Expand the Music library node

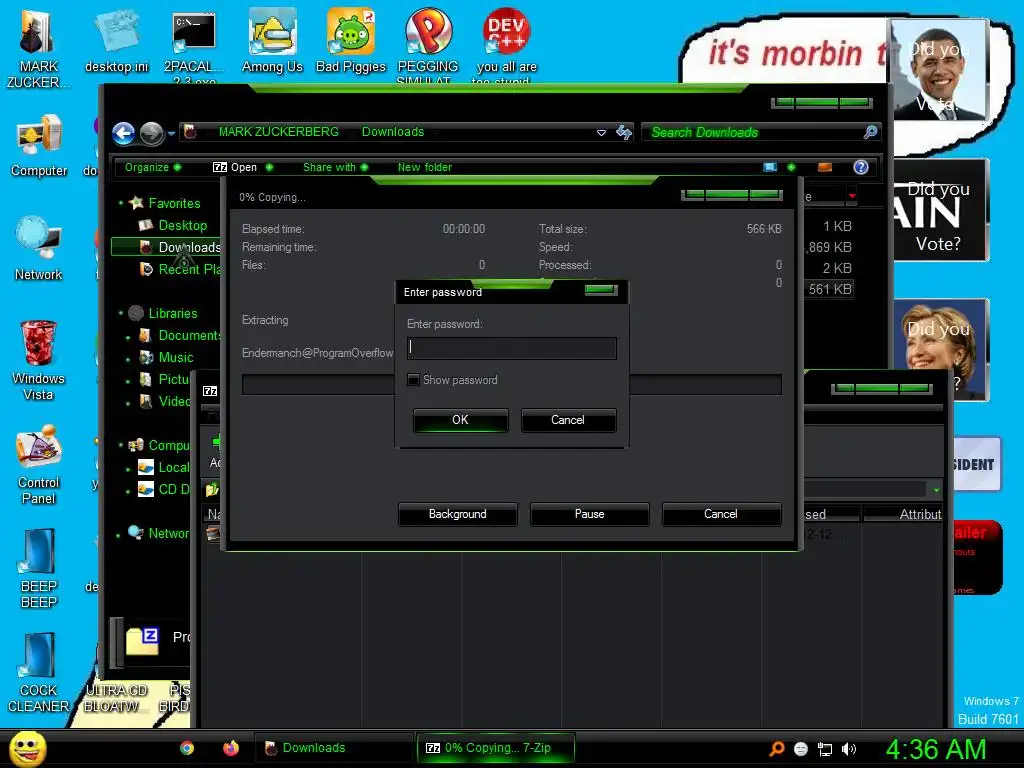click(128, 358)
